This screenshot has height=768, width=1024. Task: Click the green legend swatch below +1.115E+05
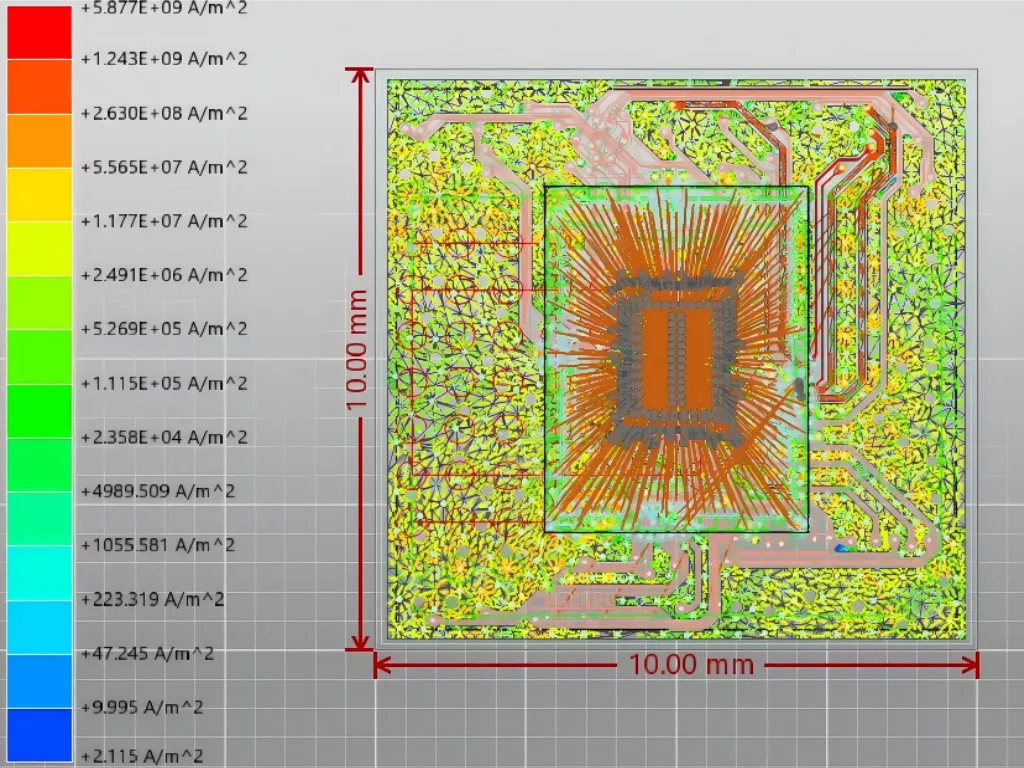39,411
